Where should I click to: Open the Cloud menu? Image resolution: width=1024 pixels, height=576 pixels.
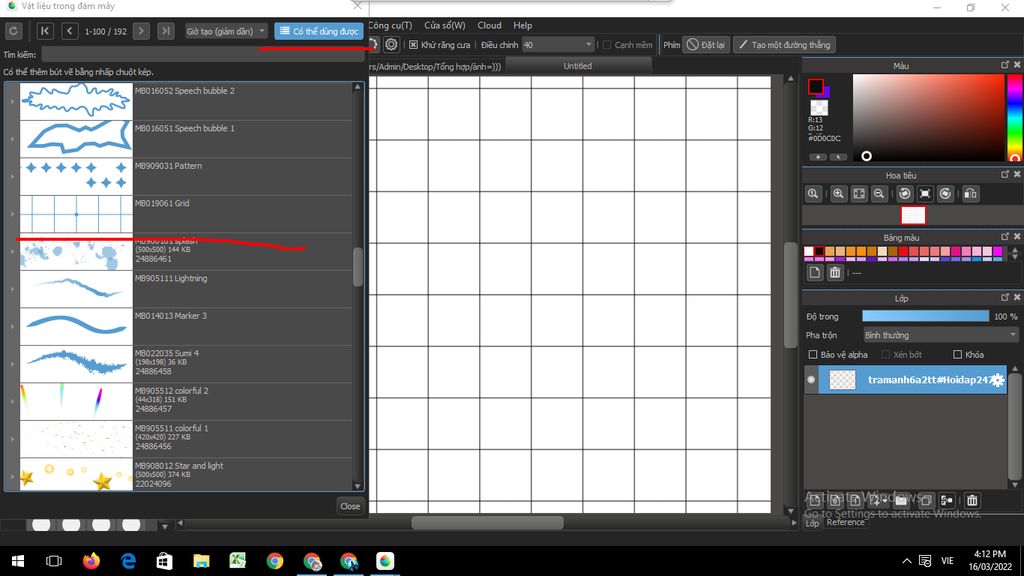click(x=489, y=25)
